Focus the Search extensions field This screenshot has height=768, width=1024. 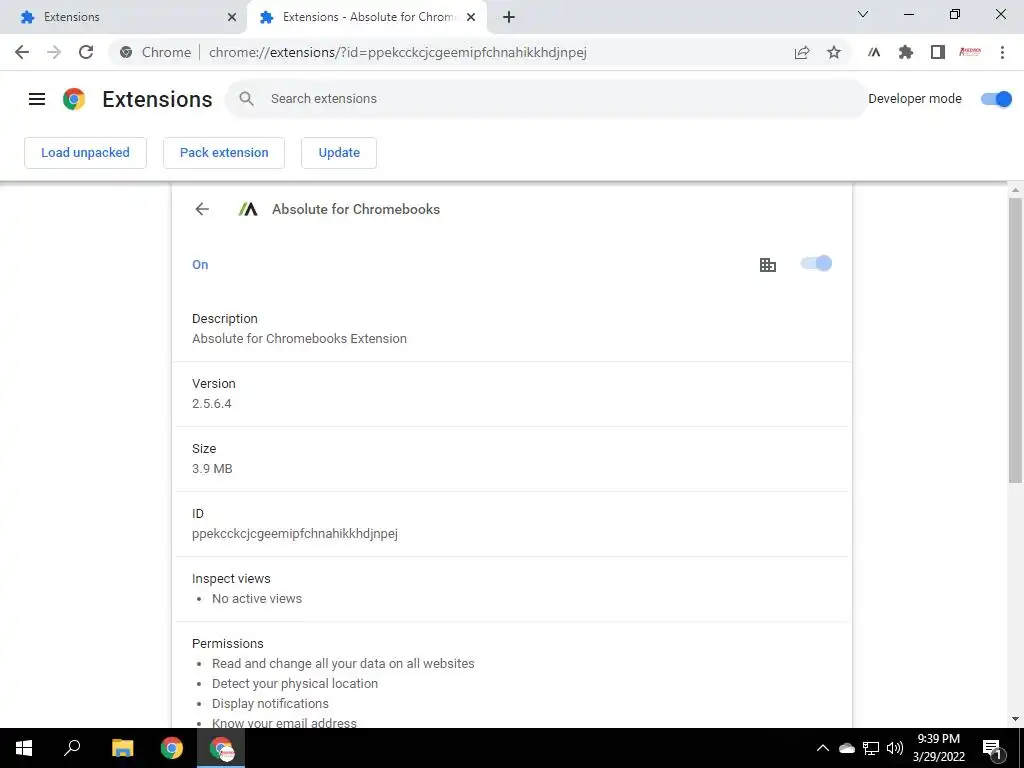[x=547, y=99]
